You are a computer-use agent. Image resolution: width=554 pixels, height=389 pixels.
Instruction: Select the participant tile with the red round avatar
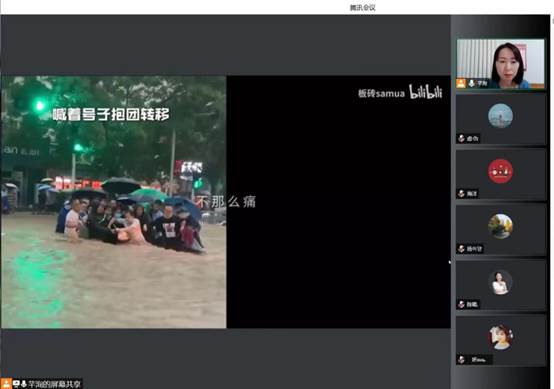(500, 175)
